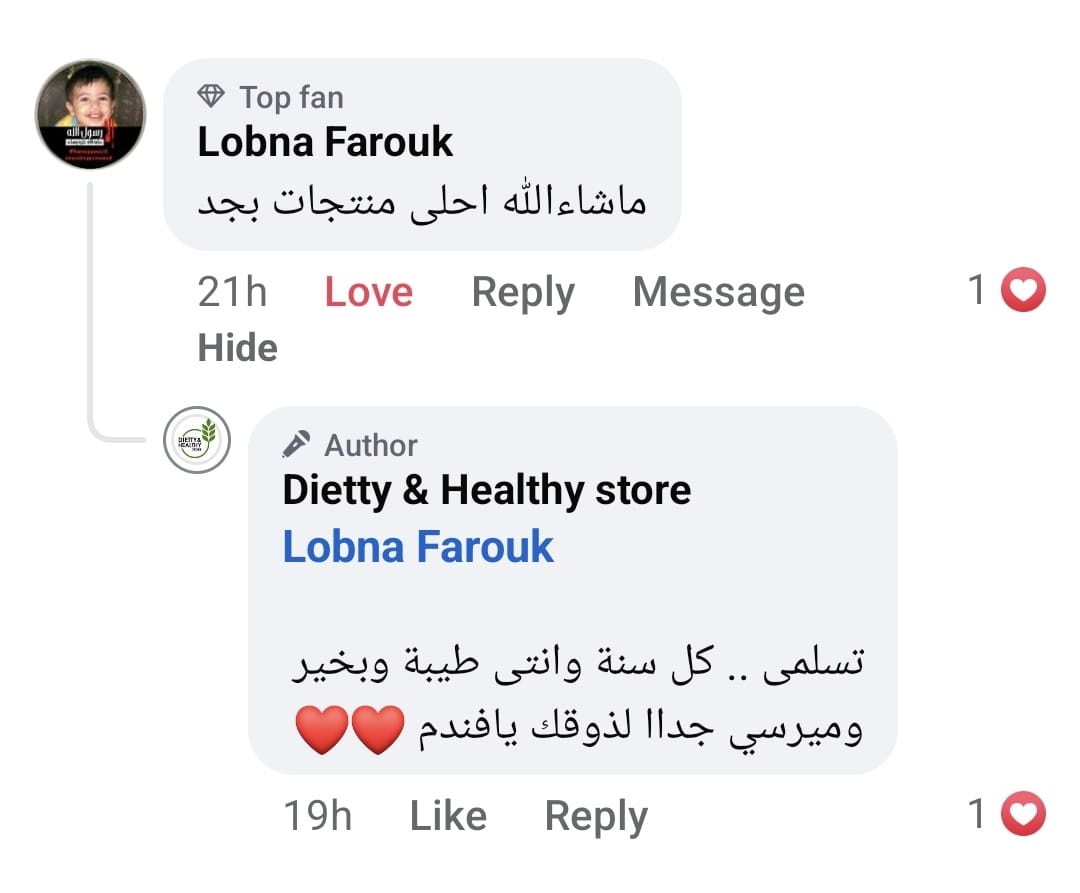
Task: Reply to the Dietty & Healthy store comment
Action: [596, 816]
